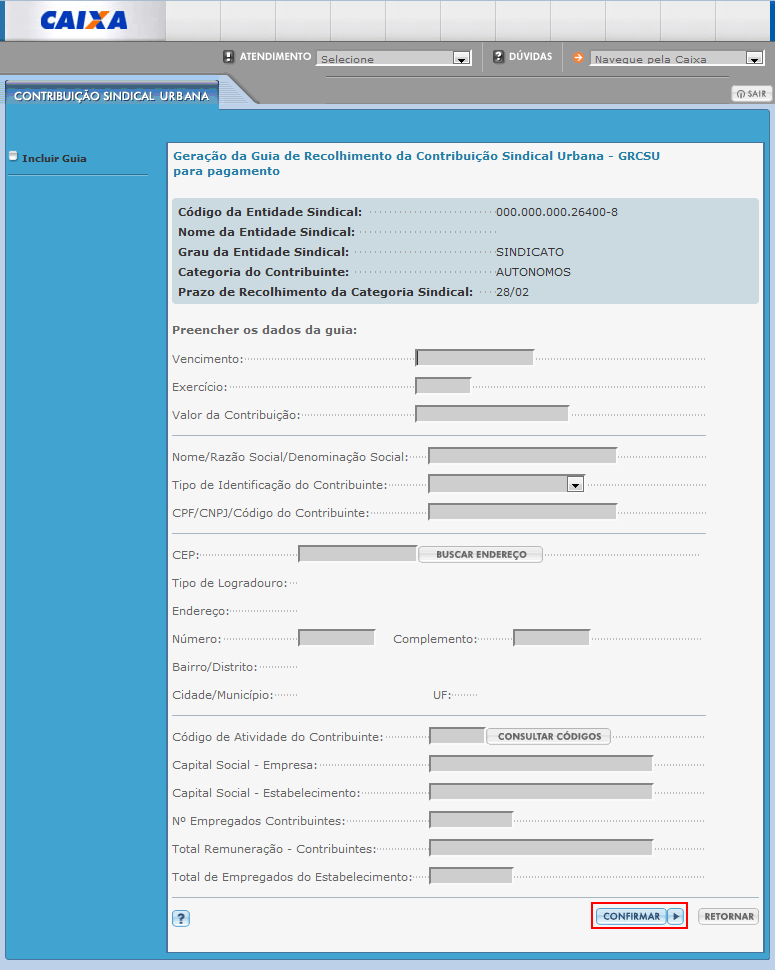This screenshot has height=970, width=775.
Task: Click the orange arrow icon beside Navegue pela Caixa
Action: pyautogui.click(x=578, y=58)
